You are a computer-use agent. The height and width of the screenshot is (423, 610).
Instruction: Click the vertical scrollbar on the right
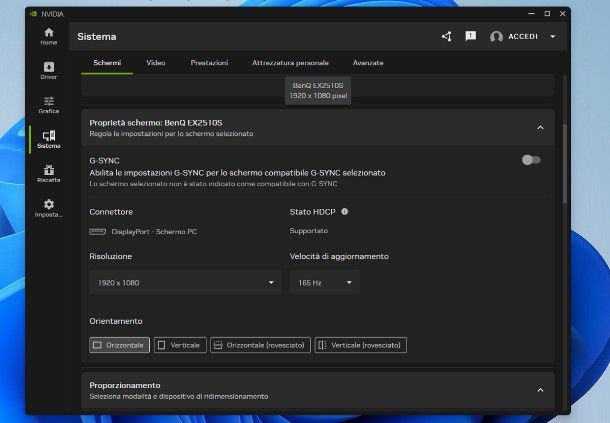click(564, 163)
